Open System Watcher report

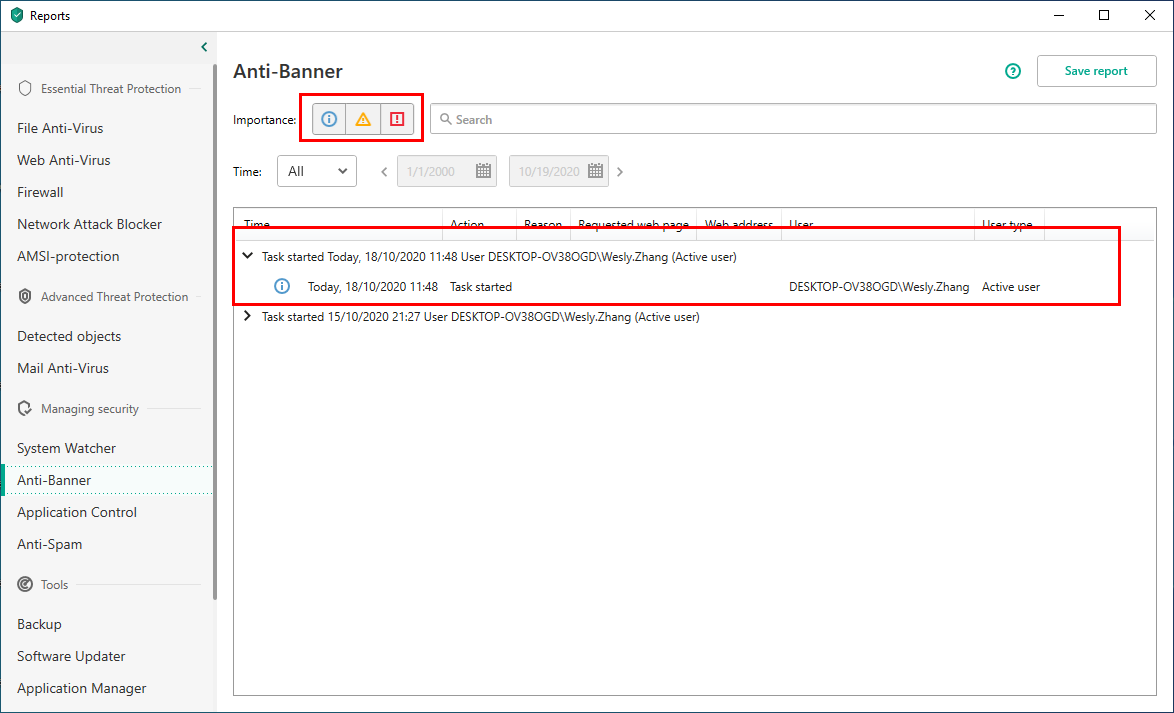pyautogui.click(x=66, y=449)
